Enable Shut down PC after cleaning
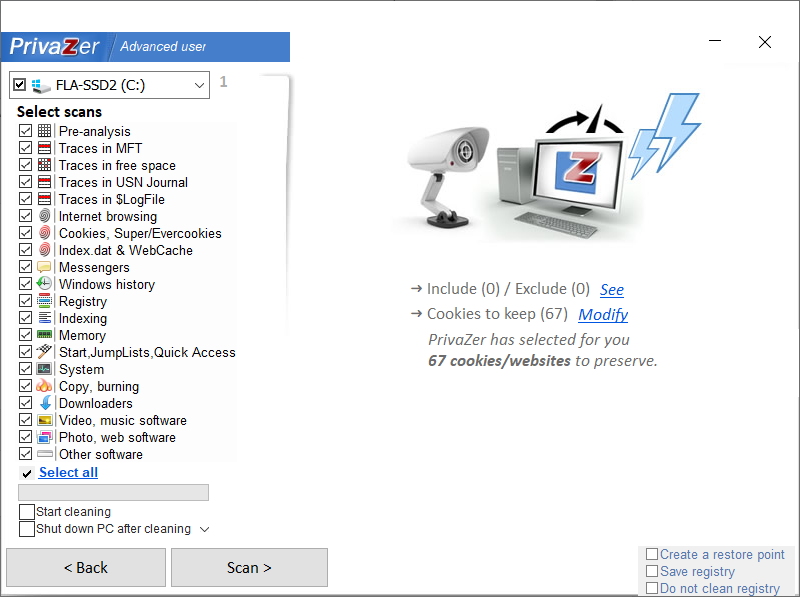Screen dimensions: 800x597 click(27, 529)
